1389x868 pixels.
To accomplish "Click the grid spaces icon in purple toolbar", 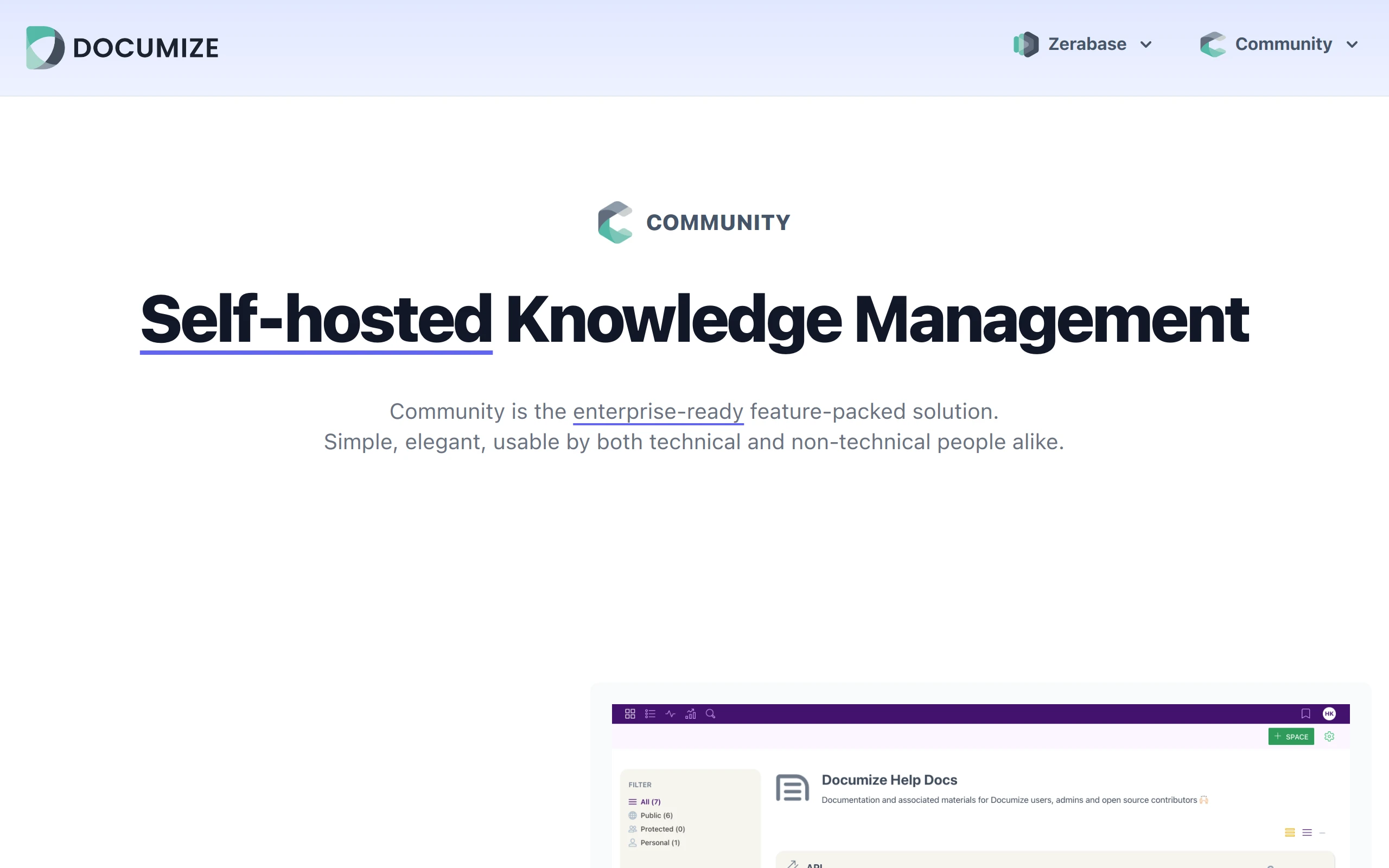I will click(x=629, y=713).
